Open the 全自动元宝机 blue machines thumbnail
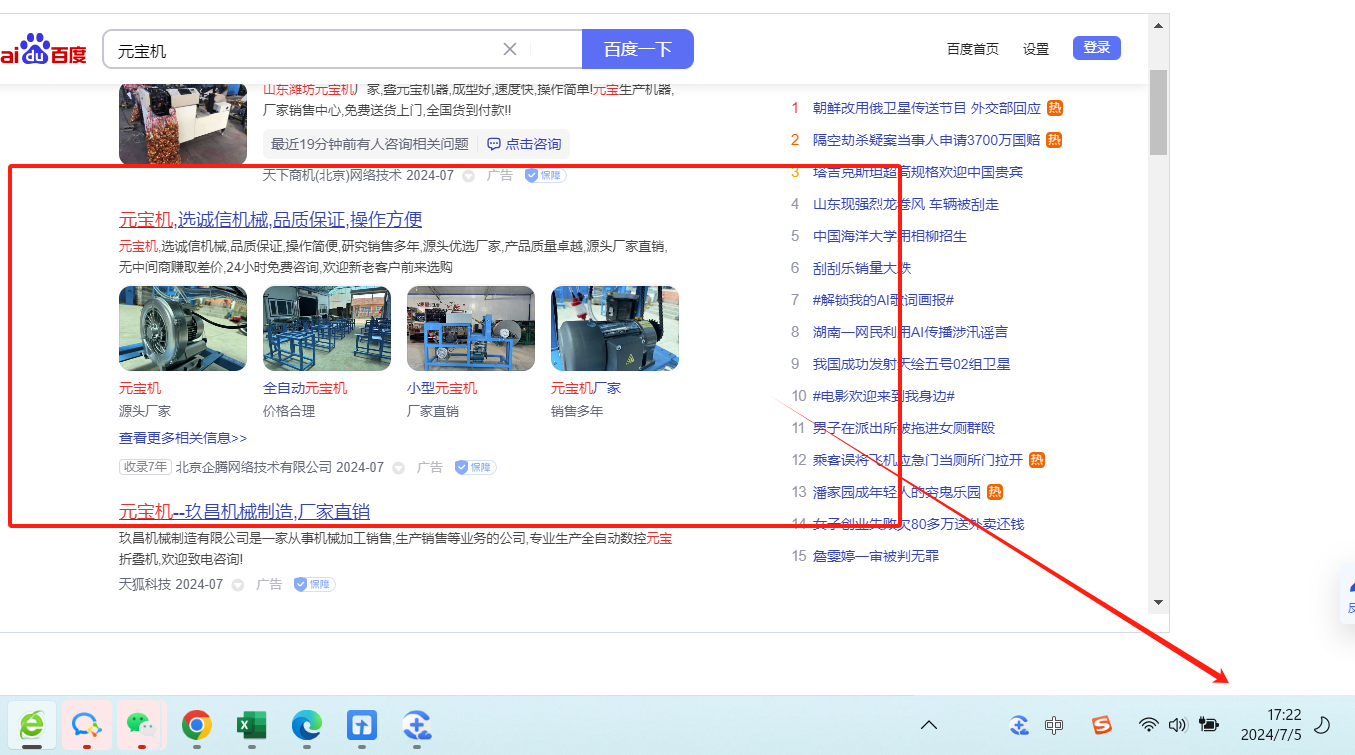1355x755 pixels. point(327,329)
